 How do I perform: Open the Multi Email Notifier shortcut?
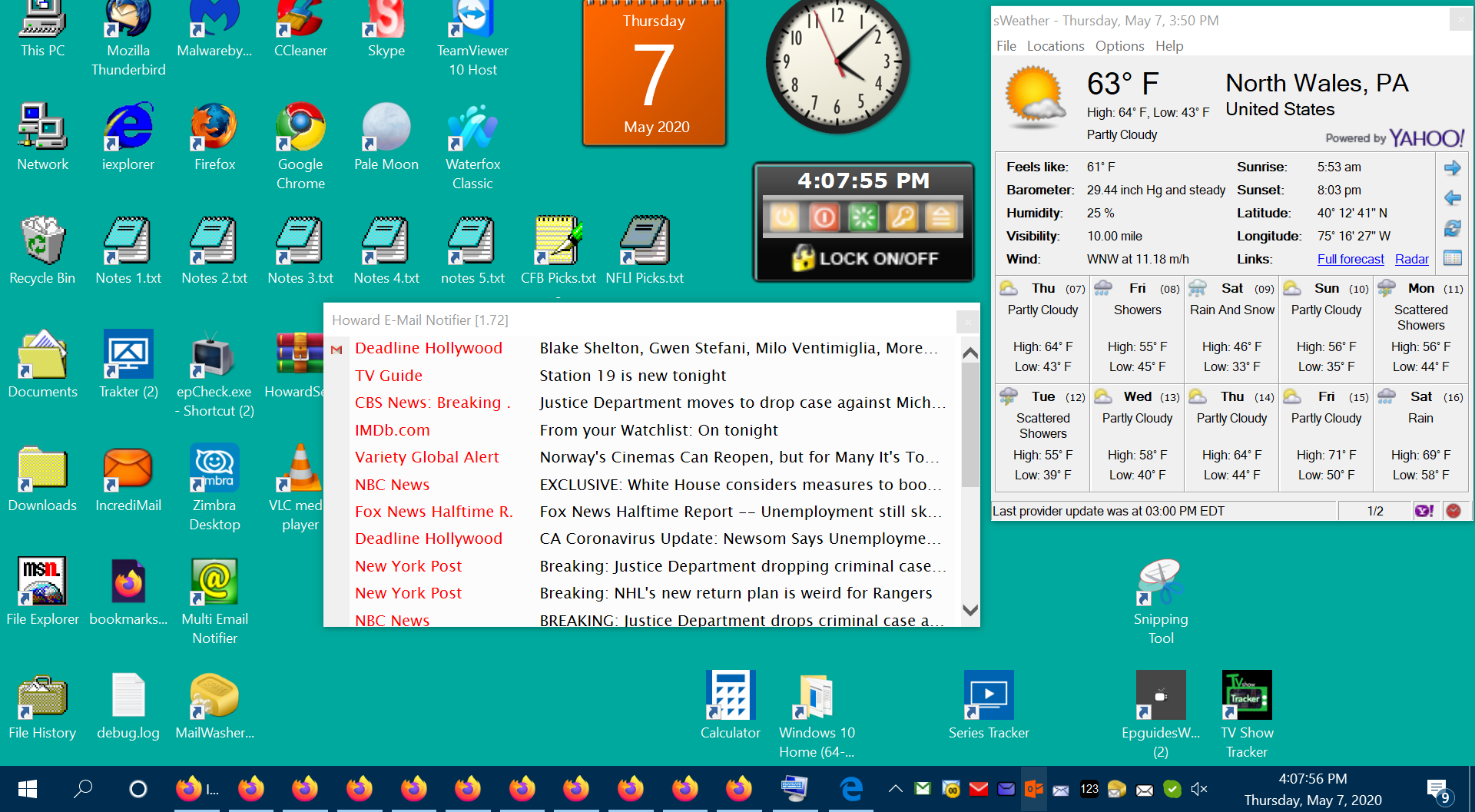pyautogui.click(x=214, y=601)
